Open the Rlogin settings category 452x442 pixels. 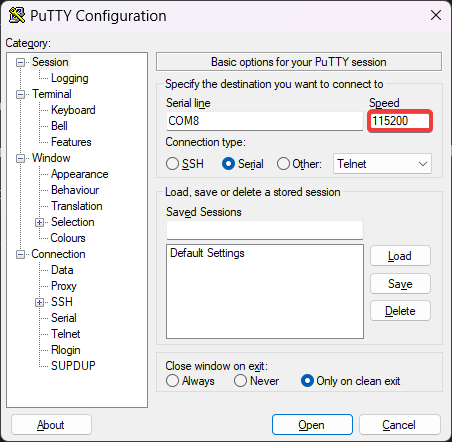tap(66, 350)
